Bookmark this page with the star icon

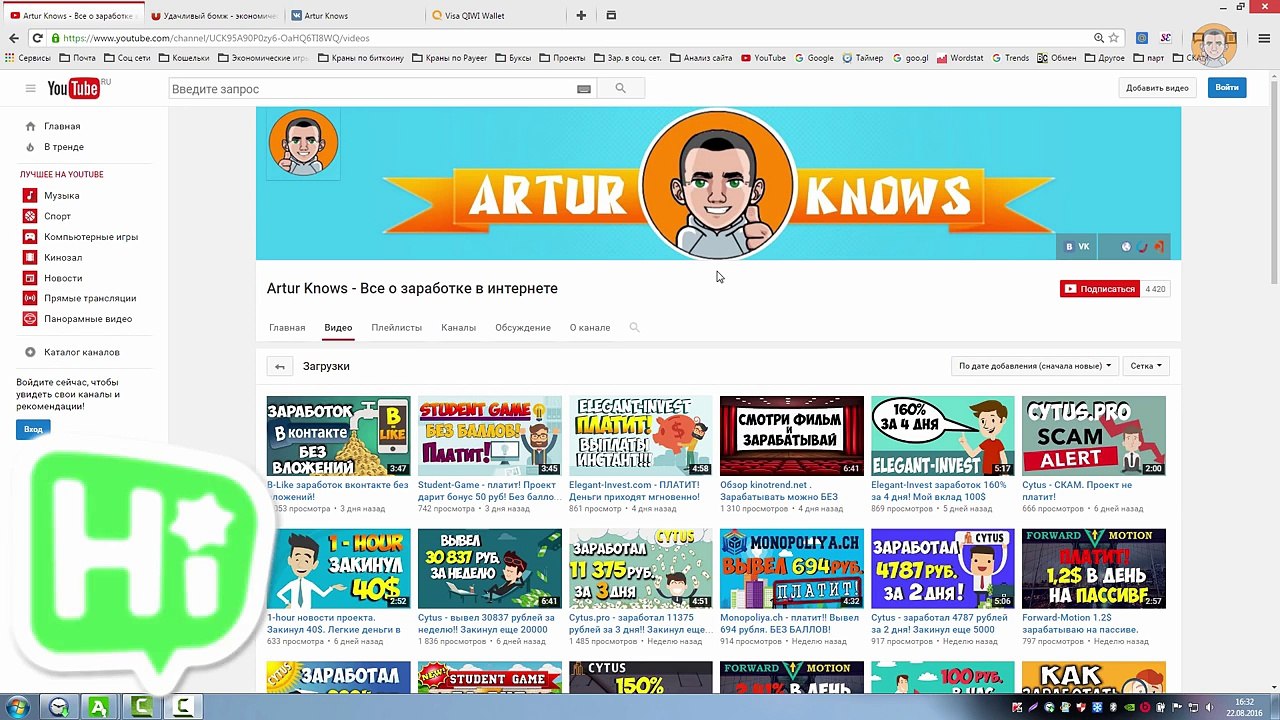pos(1114,38)
